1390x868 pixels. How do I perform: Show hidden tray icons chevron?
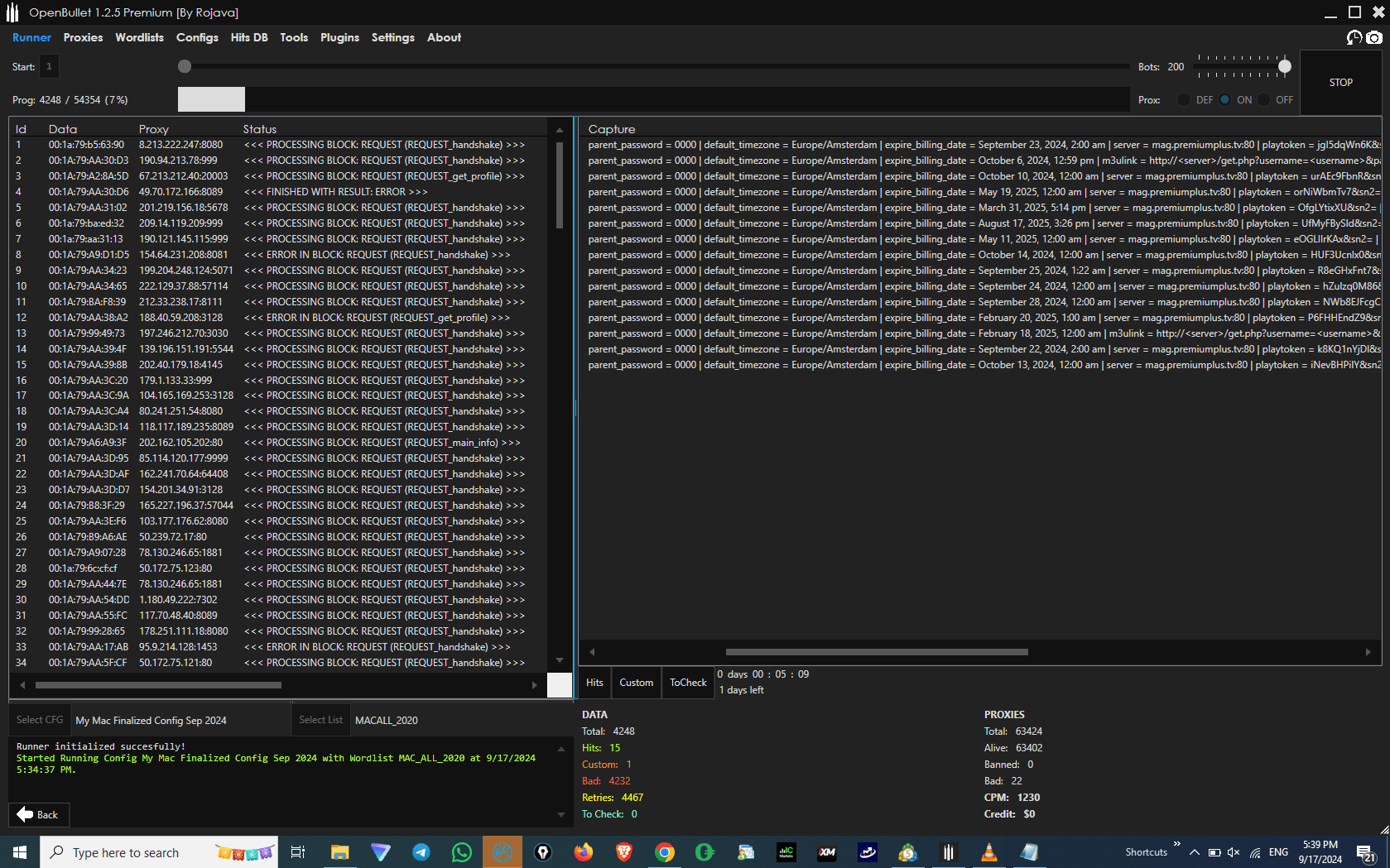[1194, 852]
